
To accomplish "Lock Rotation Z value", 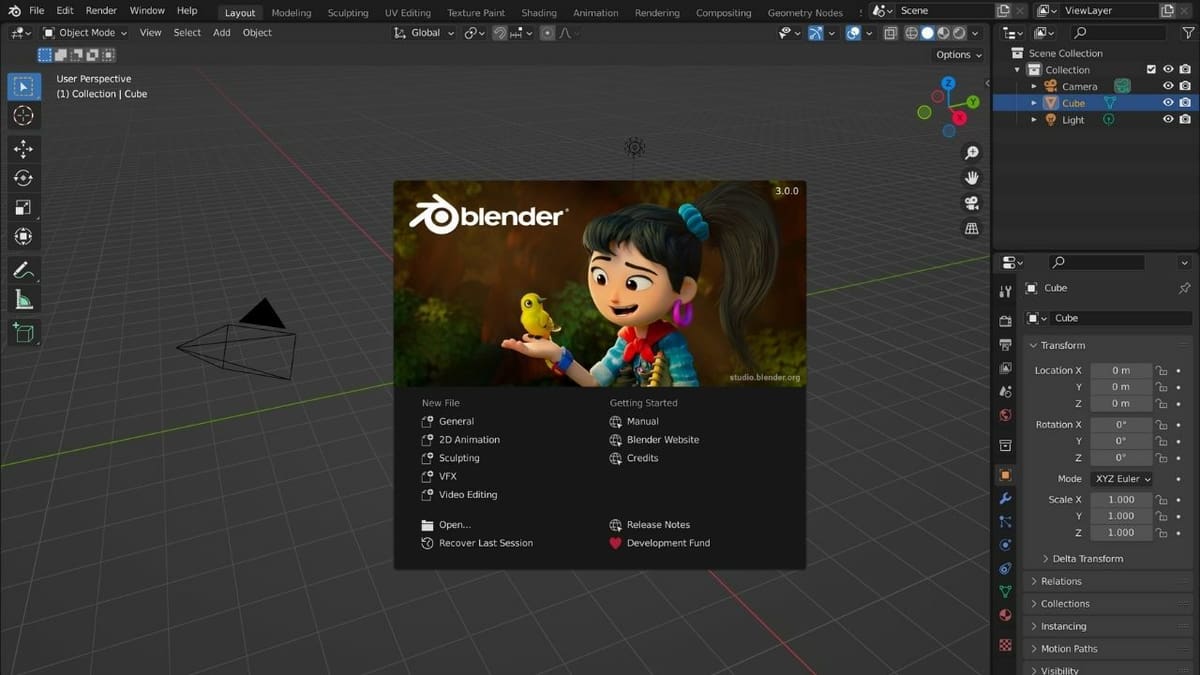I will point(1161,458).
